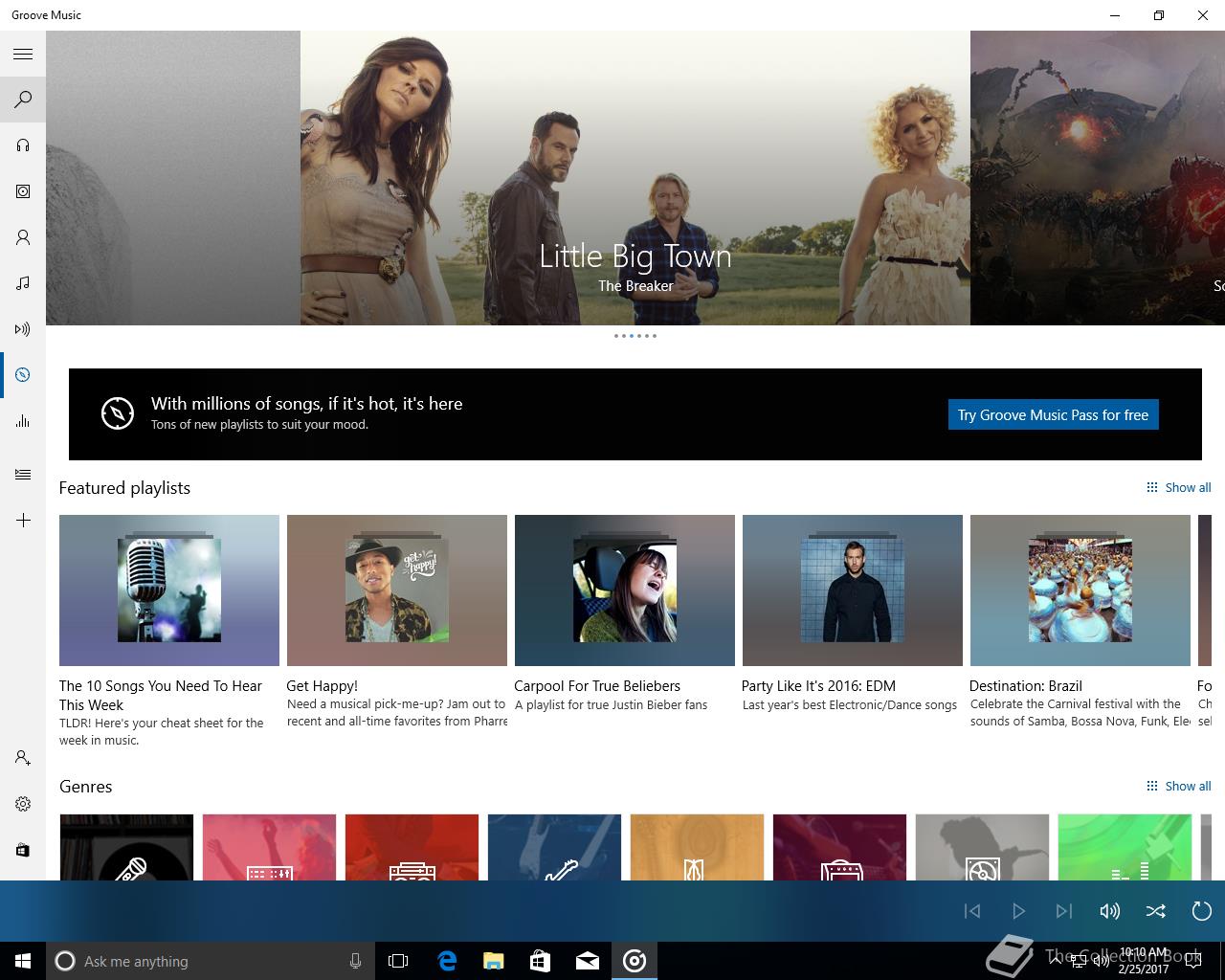Open the headphones icon in sidebar
Image resolution: width=1225 pixels, height=980 pixels.
pyautogui.click(x=23, y=145)
